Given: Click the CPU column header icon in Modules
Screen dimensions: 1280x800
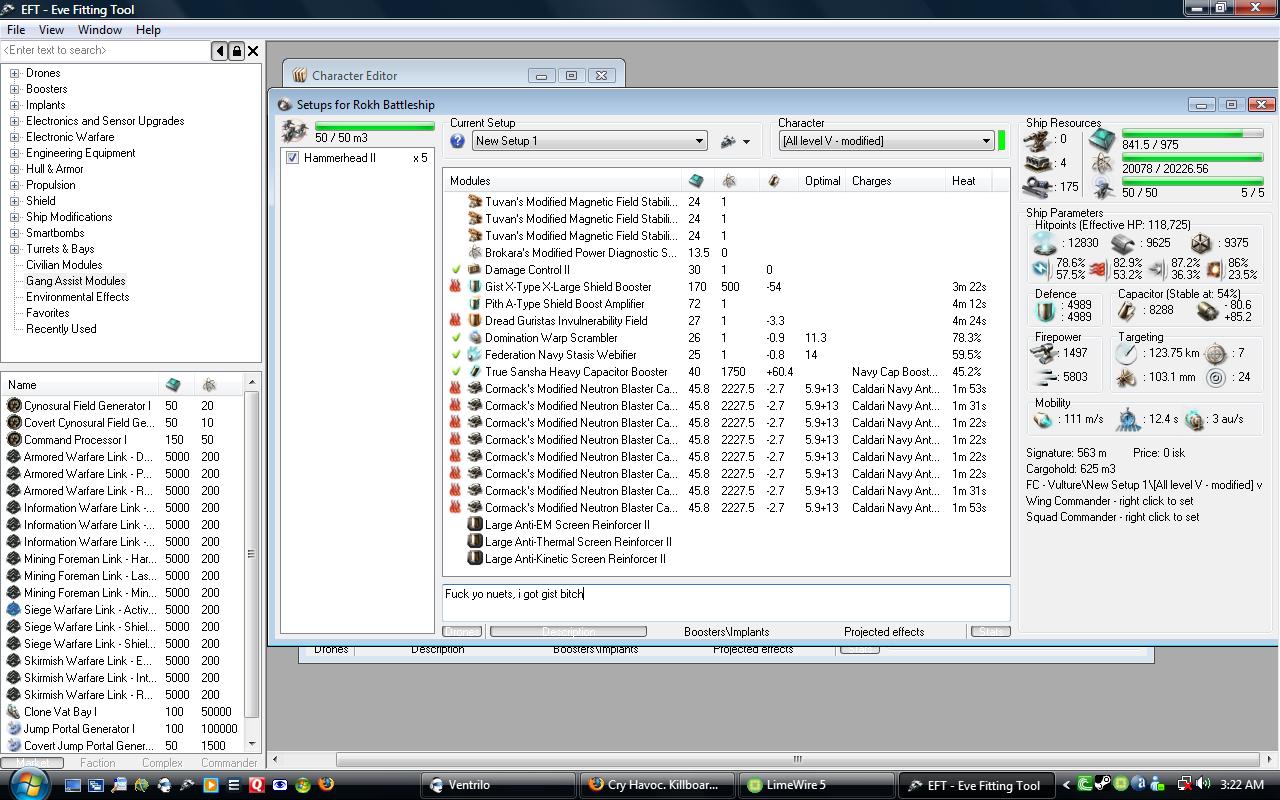Looking at the screenshot, I should (696, 181).
